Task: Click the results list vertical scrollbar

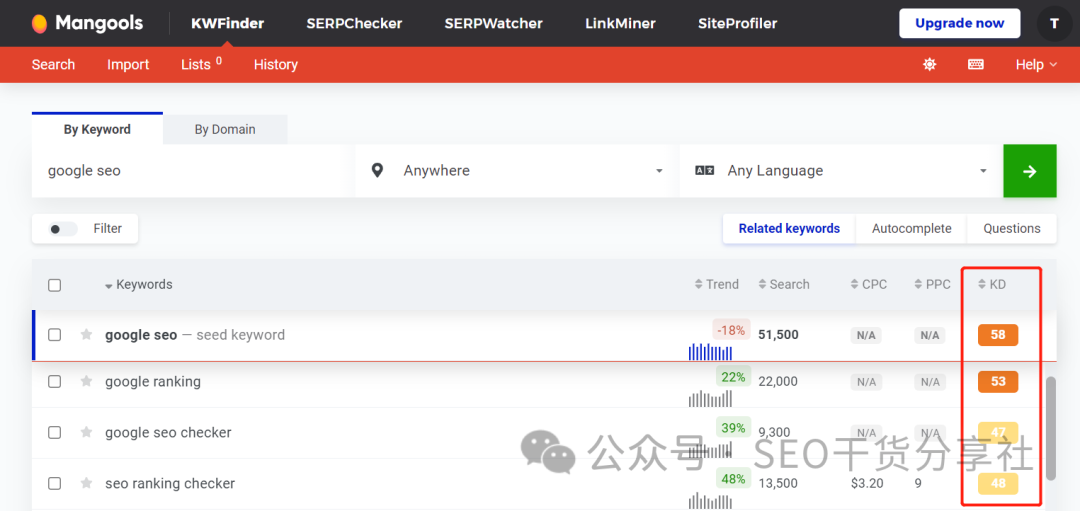Action: (1050, 428)
